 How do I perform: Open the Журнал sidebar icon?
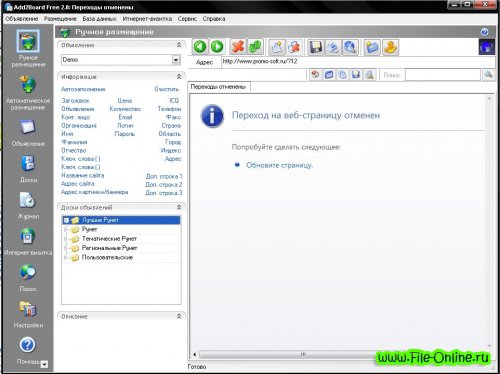28,205
